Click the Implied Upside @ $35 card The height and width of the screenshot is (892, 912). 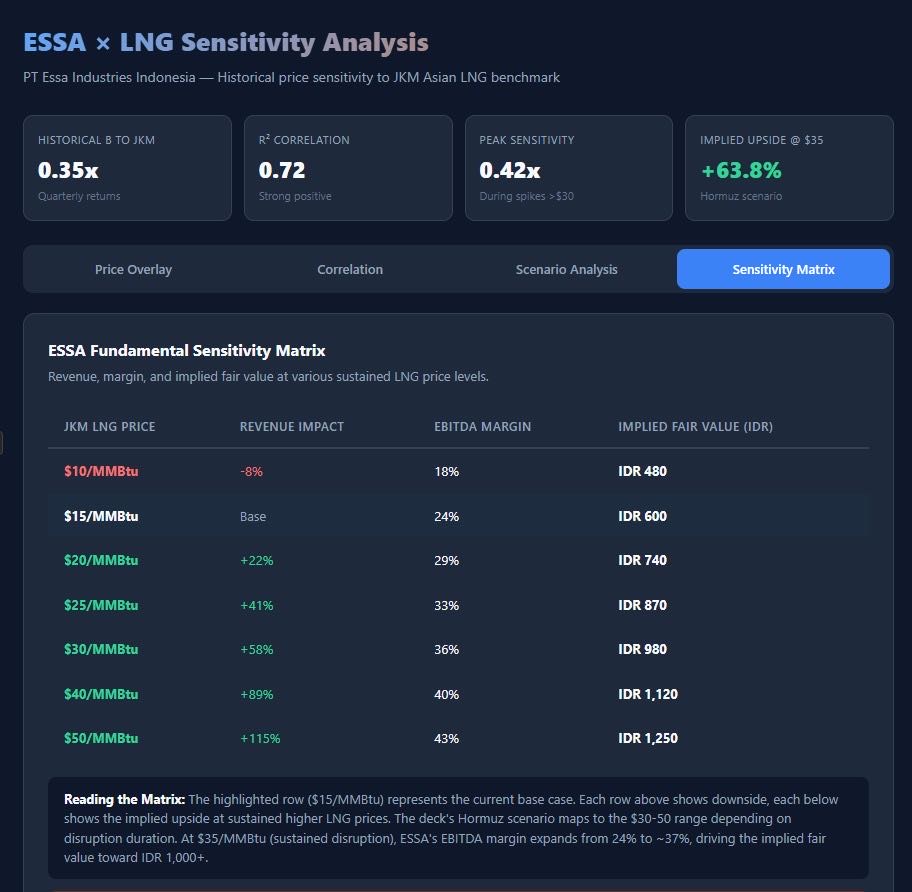pyautogui.click(x=789, y=168)
